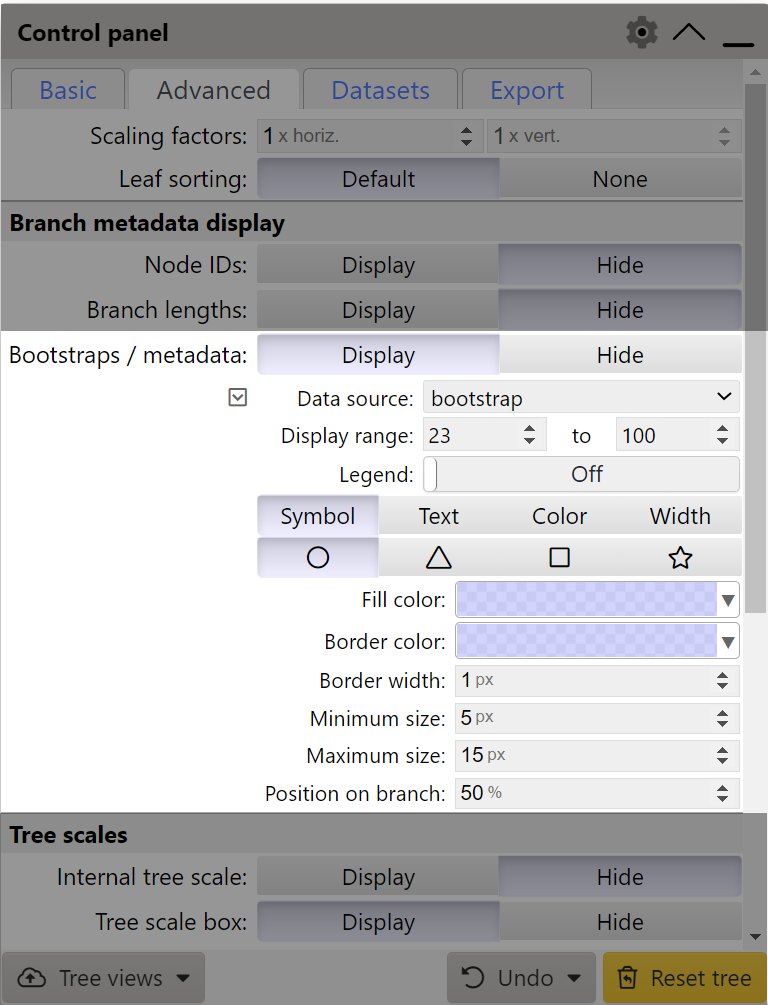768x1005 pixels.
Task: Hide Bootstraps / metadata
Action: coord(619,355)
